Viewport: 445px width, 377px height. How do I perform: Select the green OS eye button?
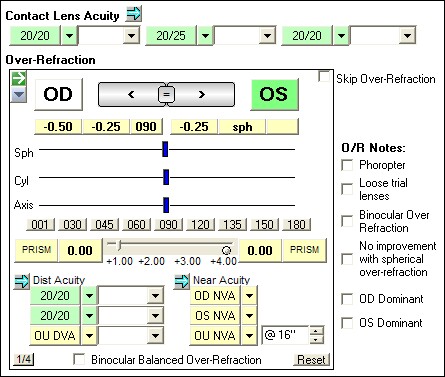[x=274, y=95]
